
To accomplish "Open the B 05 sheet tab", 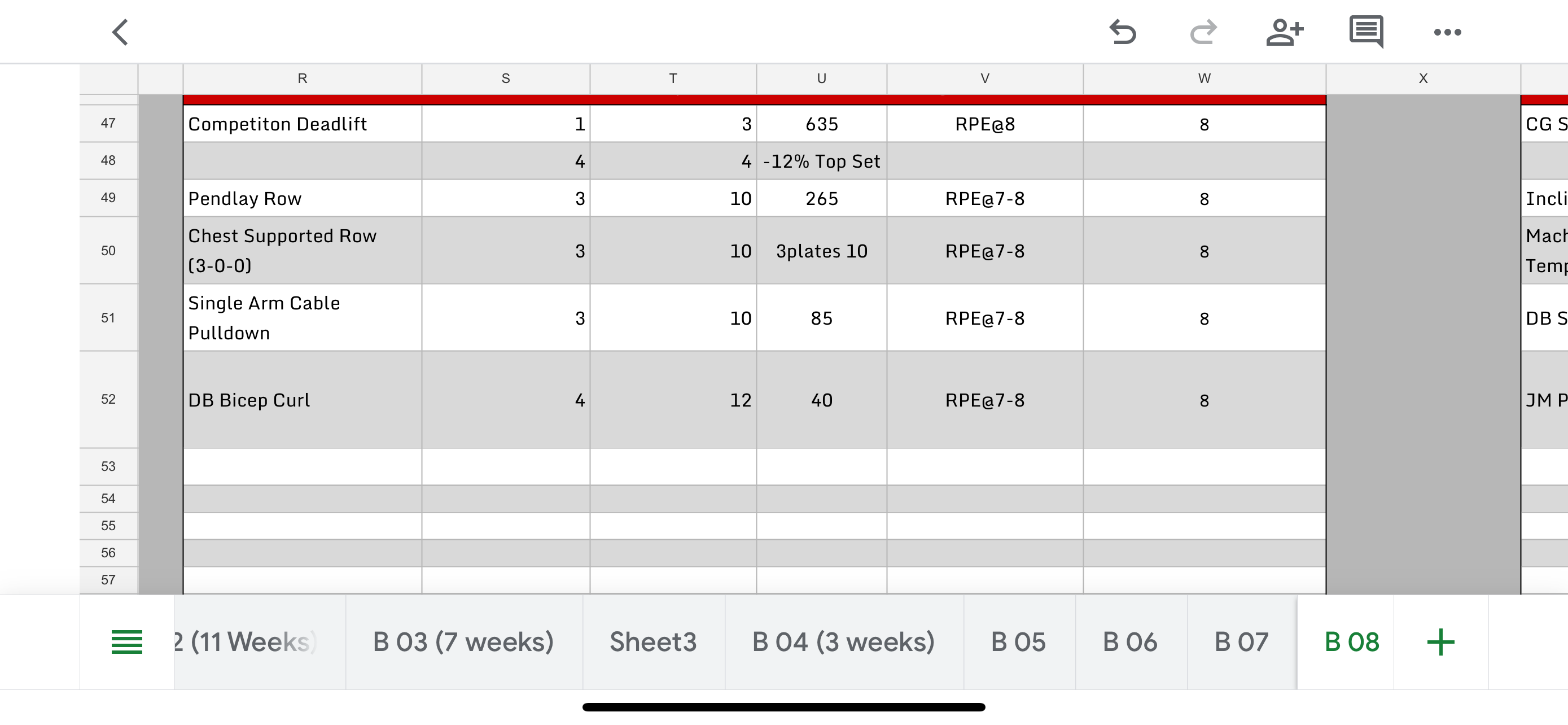I will (x=1018, y=642).
